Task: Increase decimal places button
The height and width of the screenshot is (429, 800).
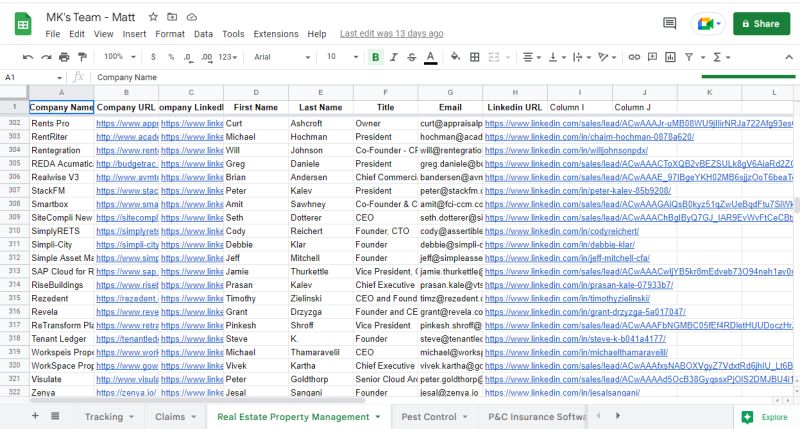Action: (207, 57)
